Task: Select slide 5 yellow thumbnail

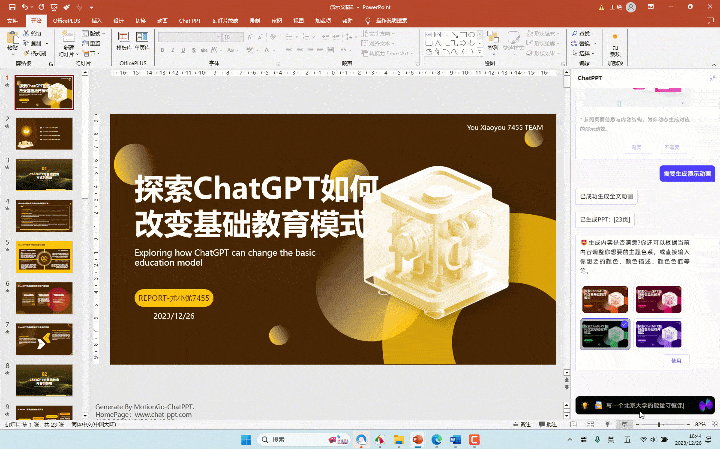Action: coord(44,257)
